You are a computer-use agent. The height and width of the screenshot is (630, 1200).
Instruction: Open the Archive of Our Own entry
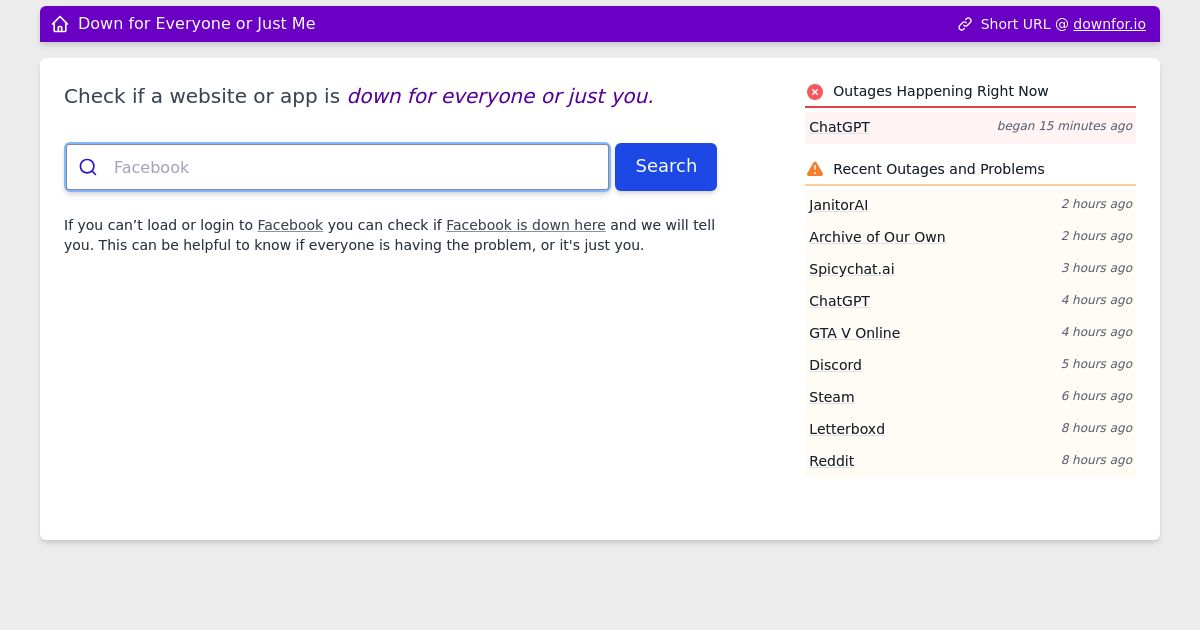click(x=877, y=237)
